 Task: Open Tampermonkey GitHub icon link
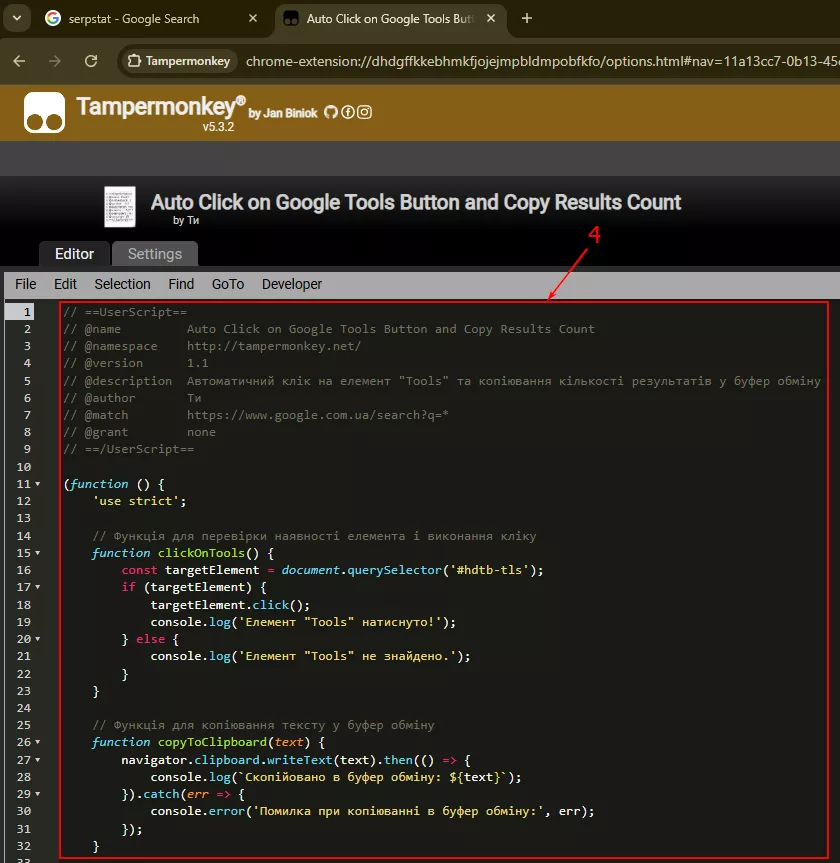[331, 112]
